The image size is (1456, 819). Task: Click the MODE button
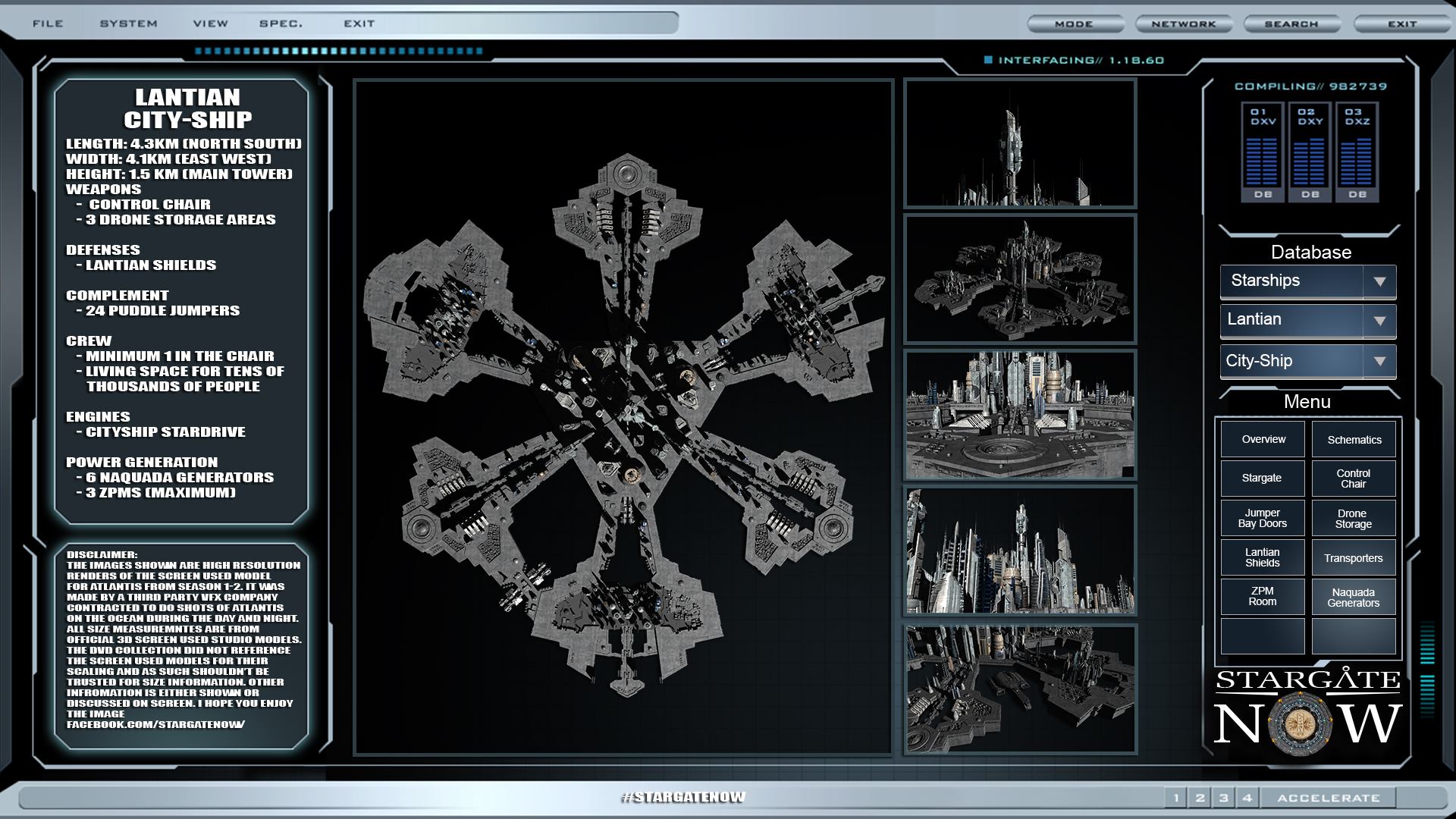click(1075, 24)
